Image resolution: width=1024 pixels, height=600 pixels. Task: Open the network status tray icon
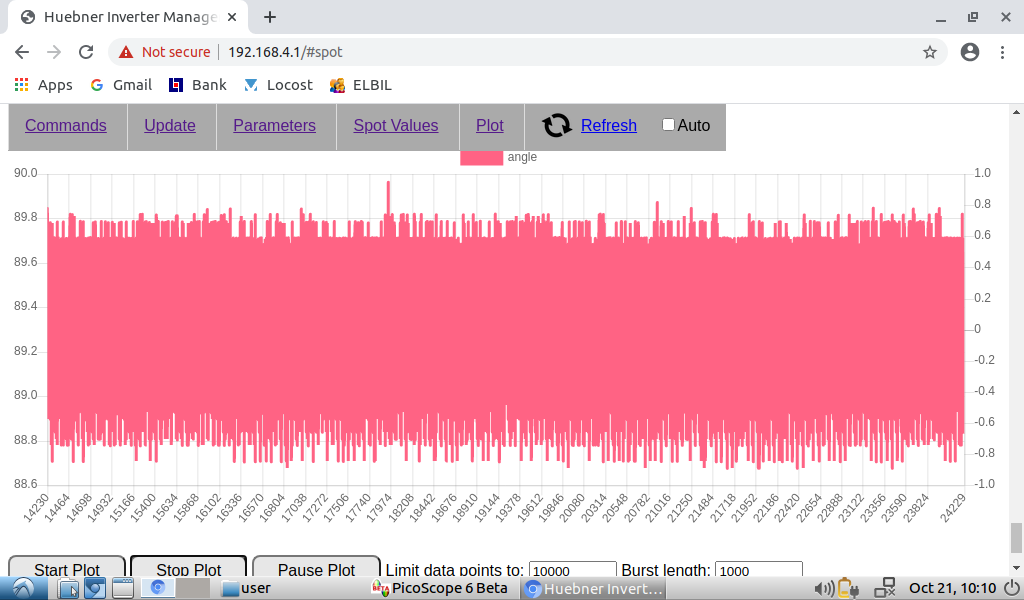click(x=885, y=588)
